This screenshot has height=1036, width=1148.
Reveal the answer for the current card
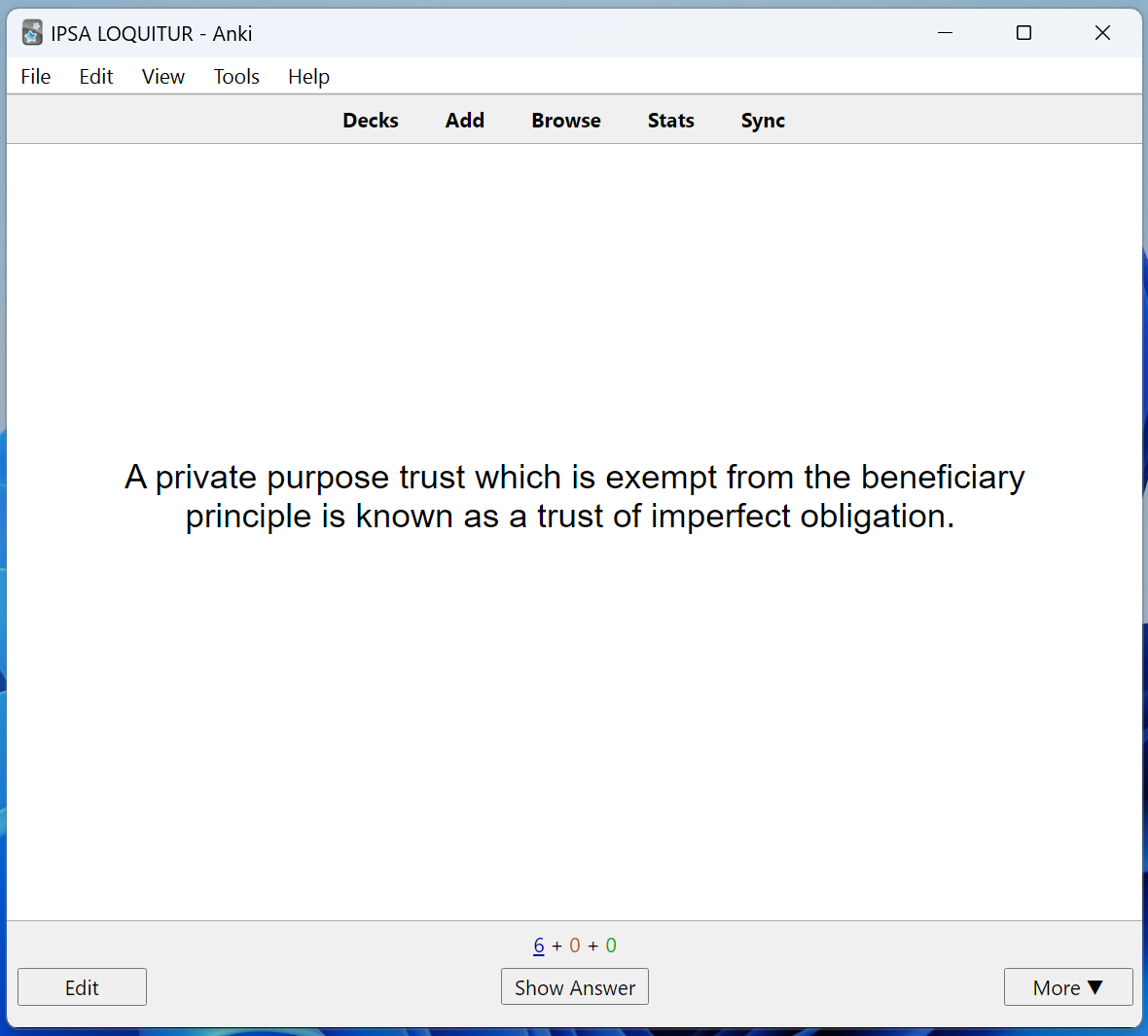click(x=574, y=986)
